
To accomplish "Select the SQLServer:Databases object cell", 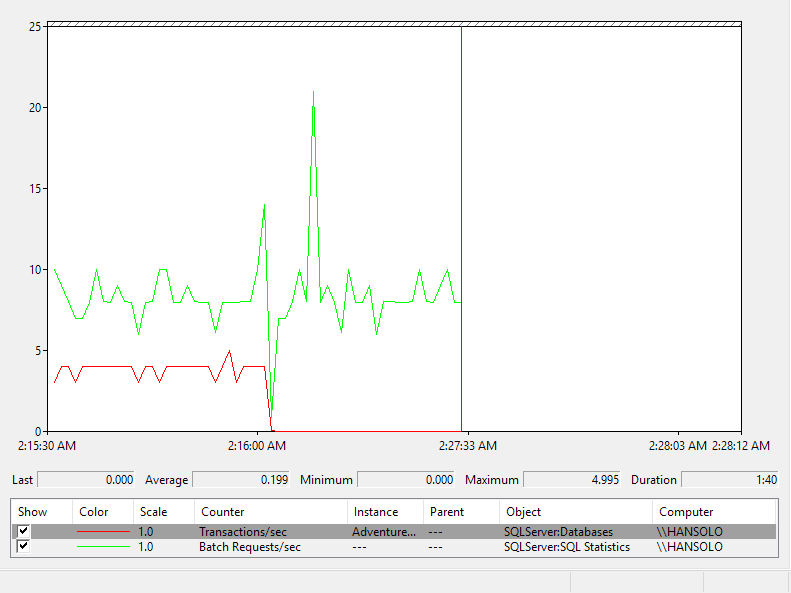I will [558, 531].
